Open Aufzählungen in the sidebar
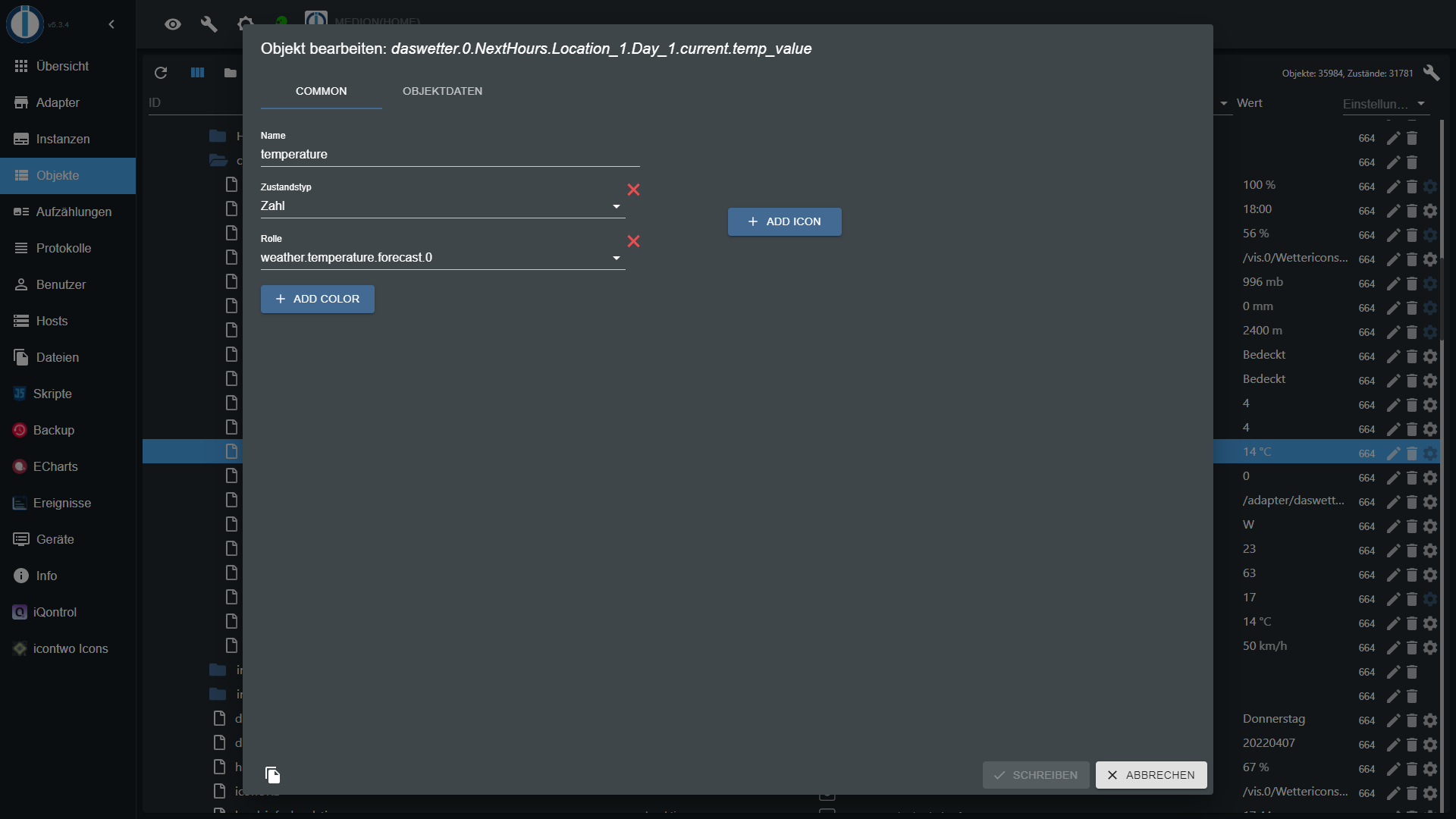This screenshot has height=819, width=1456. [67, 212]
